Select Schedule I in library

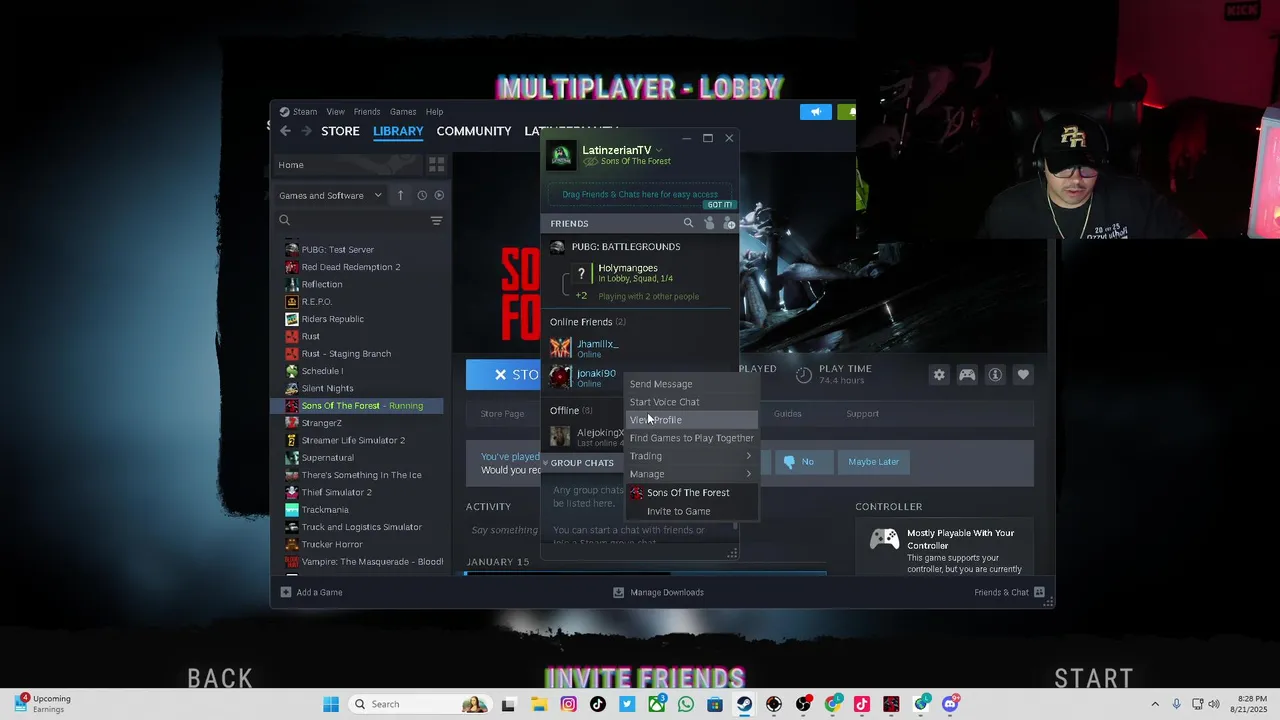coord(322,371)
